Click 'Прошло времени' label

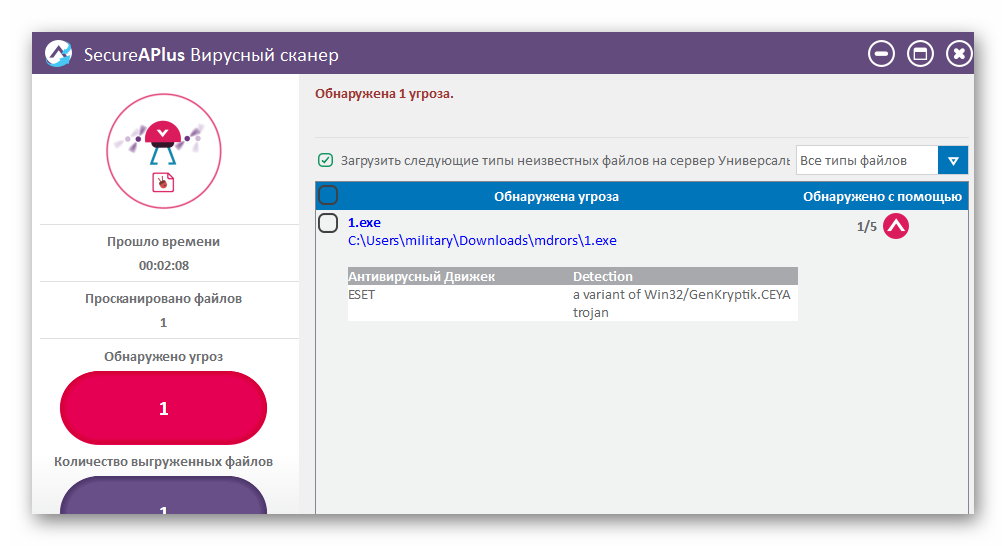[x=163, y=242]
